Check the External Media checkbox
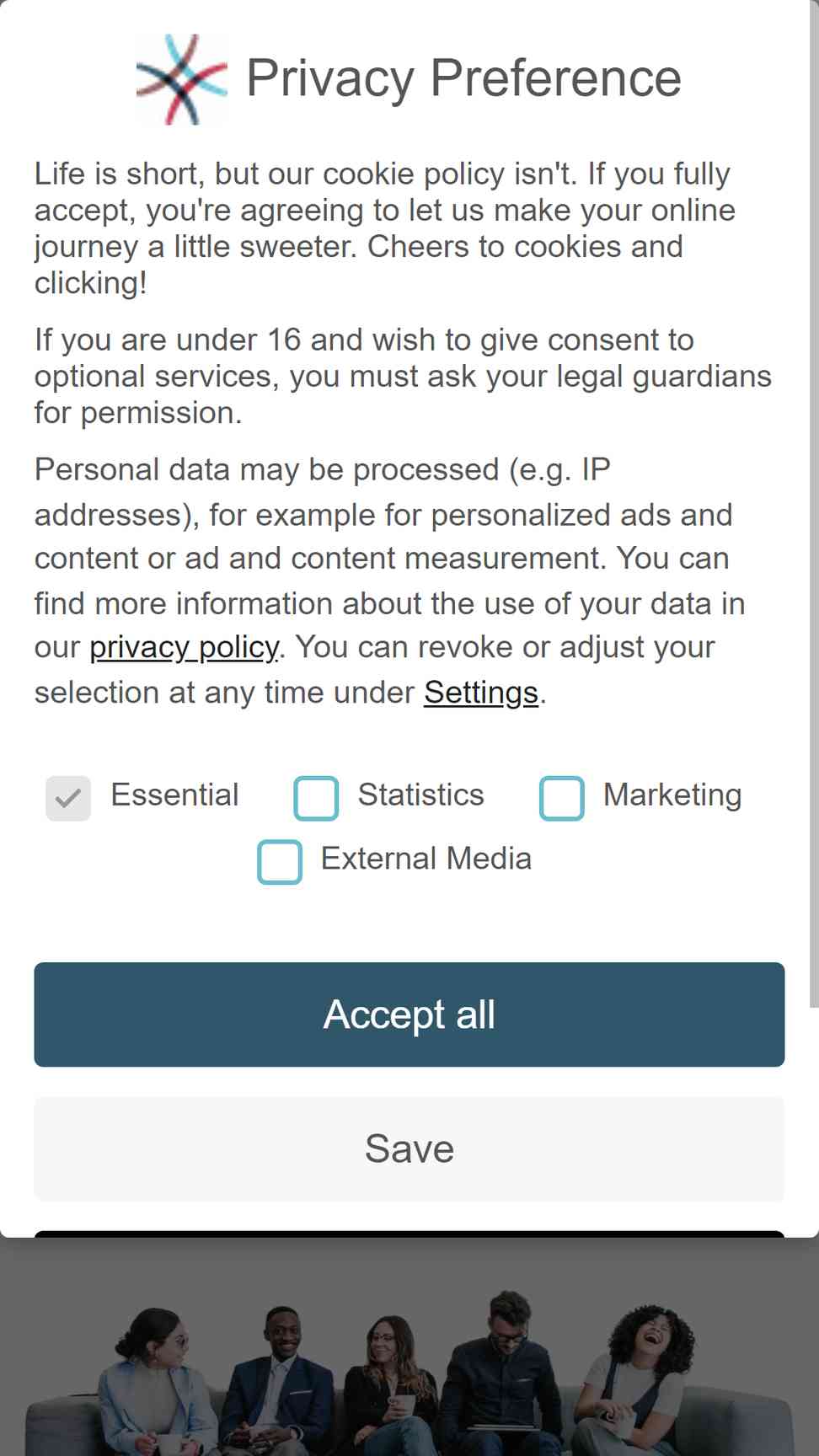Screen dimensions: 819x1456 point(280,862)
